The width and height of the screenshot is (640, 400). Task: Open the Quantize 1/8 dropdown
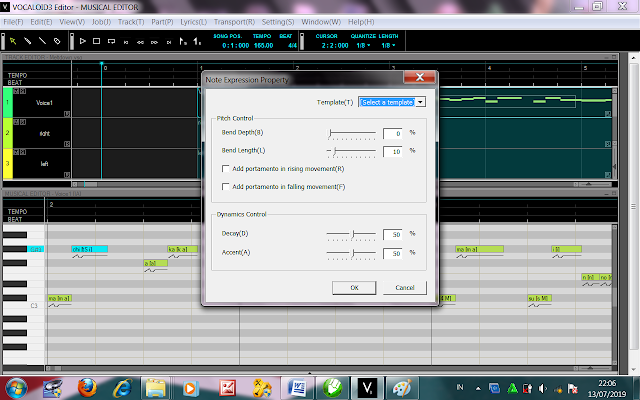363,45
